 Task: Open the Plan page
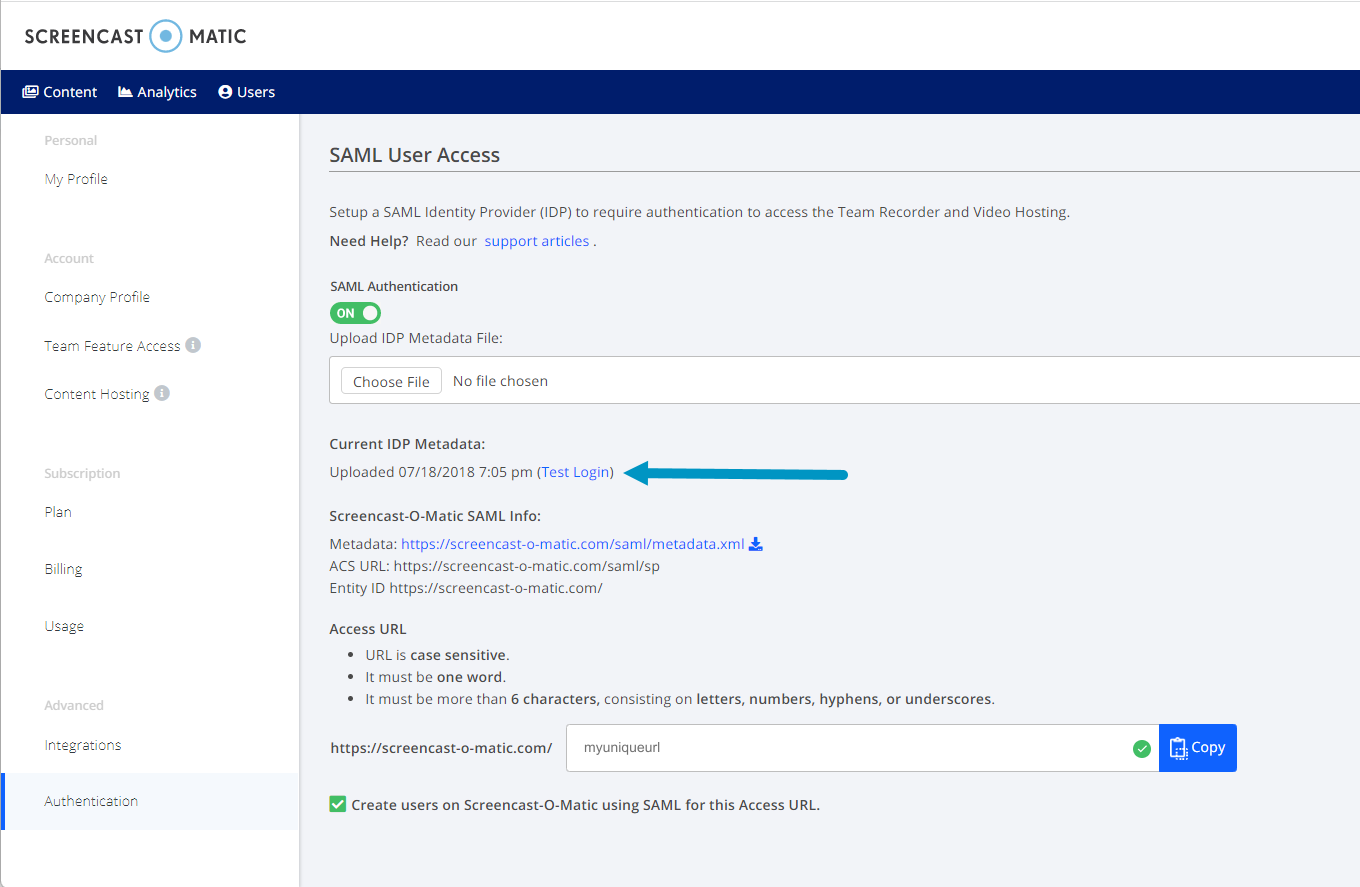tap(58, 512)
